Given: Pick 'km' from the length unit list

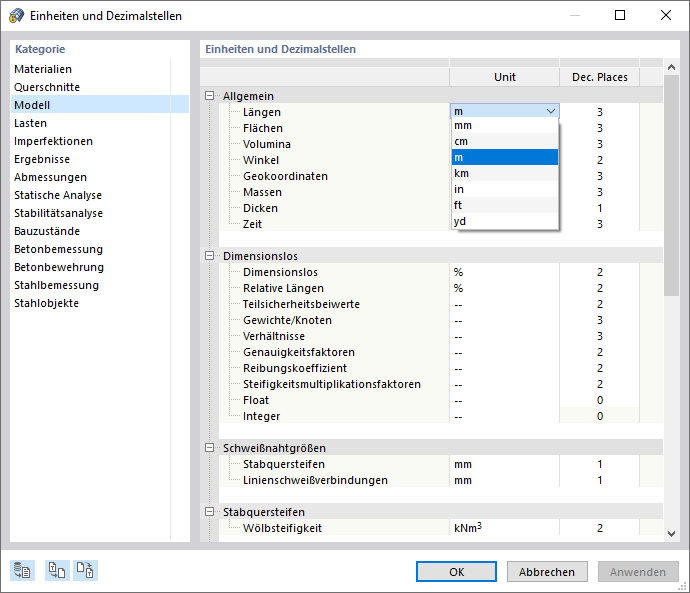Looking at the screenshot, I should click(504, 174).
